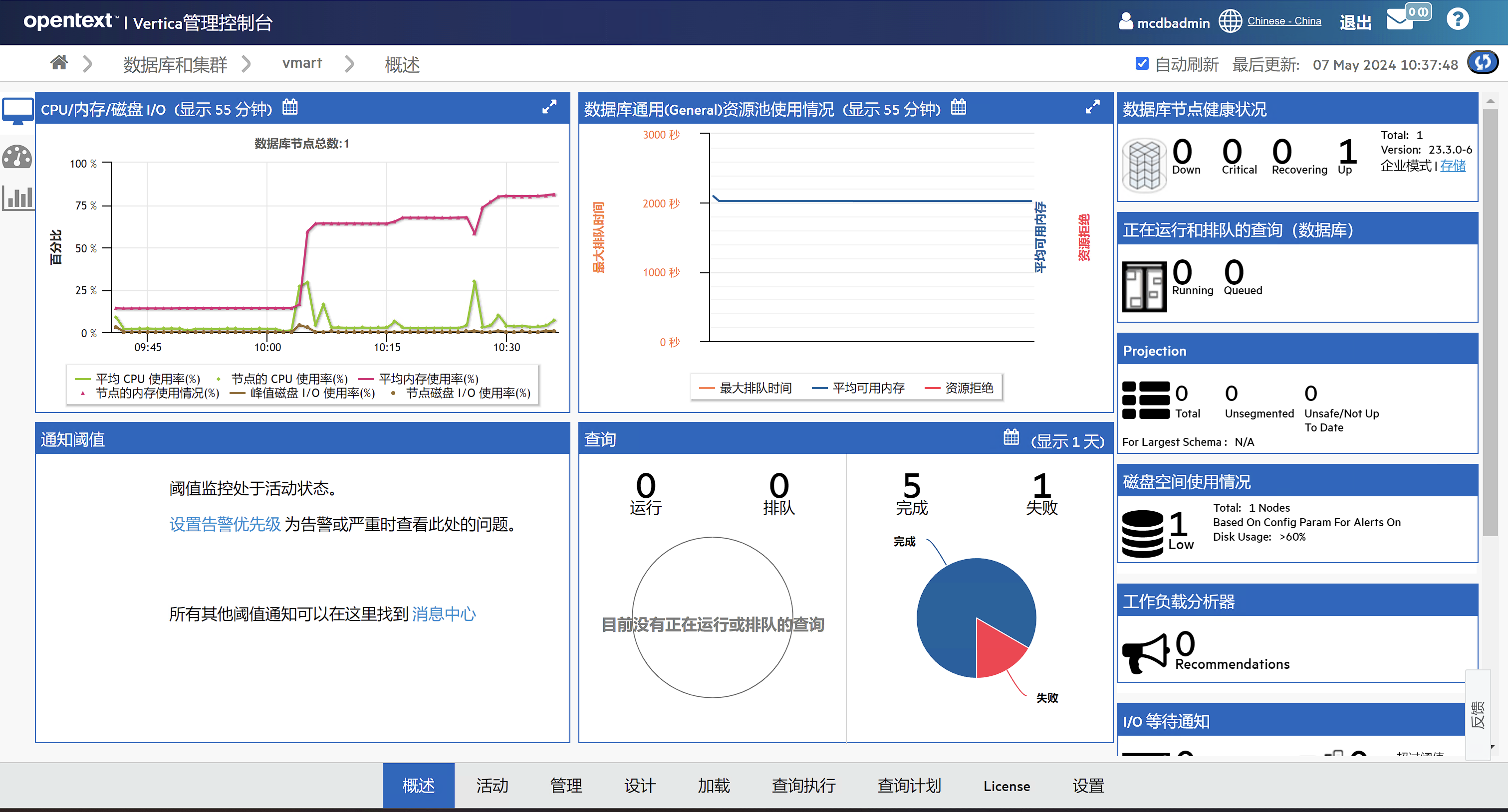The height and width of the screenshot is (812, 1508).
Task: Click the 消息中心 link
Action: [444, 613]
